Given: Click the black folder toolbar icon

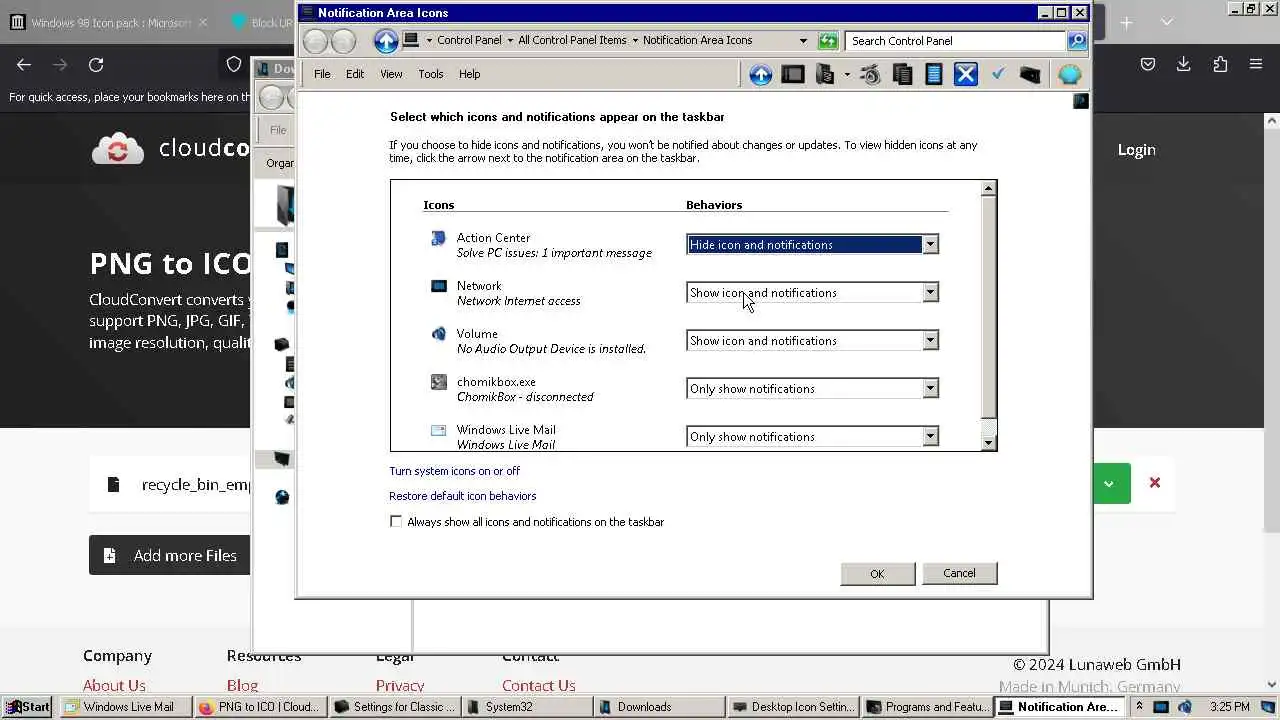Looking at the screenshot, I should pyautogui.click(x=1030, y=75).
